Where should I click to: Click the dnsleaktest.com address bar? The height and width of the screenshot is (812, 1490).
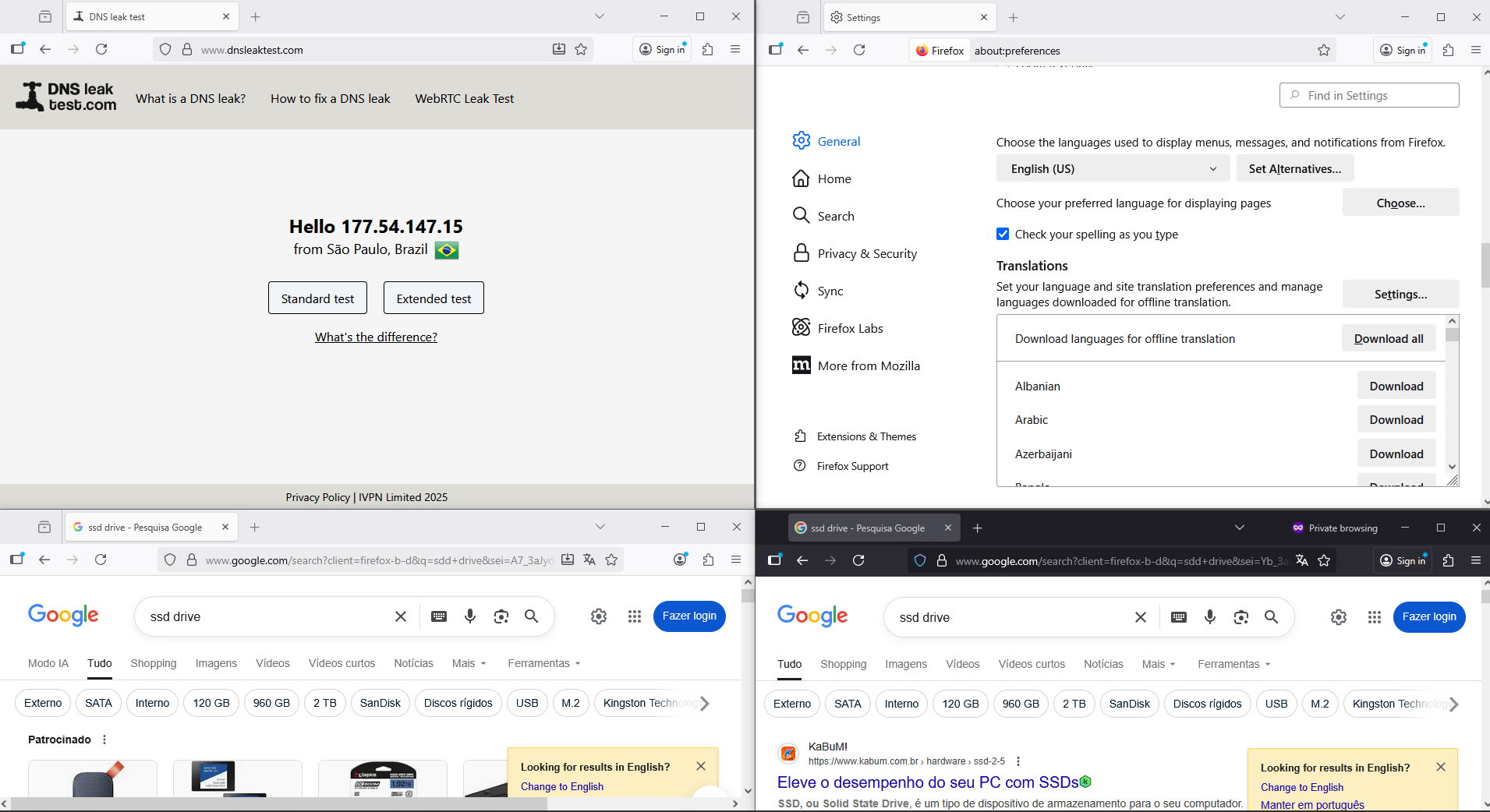click(371, 49)
